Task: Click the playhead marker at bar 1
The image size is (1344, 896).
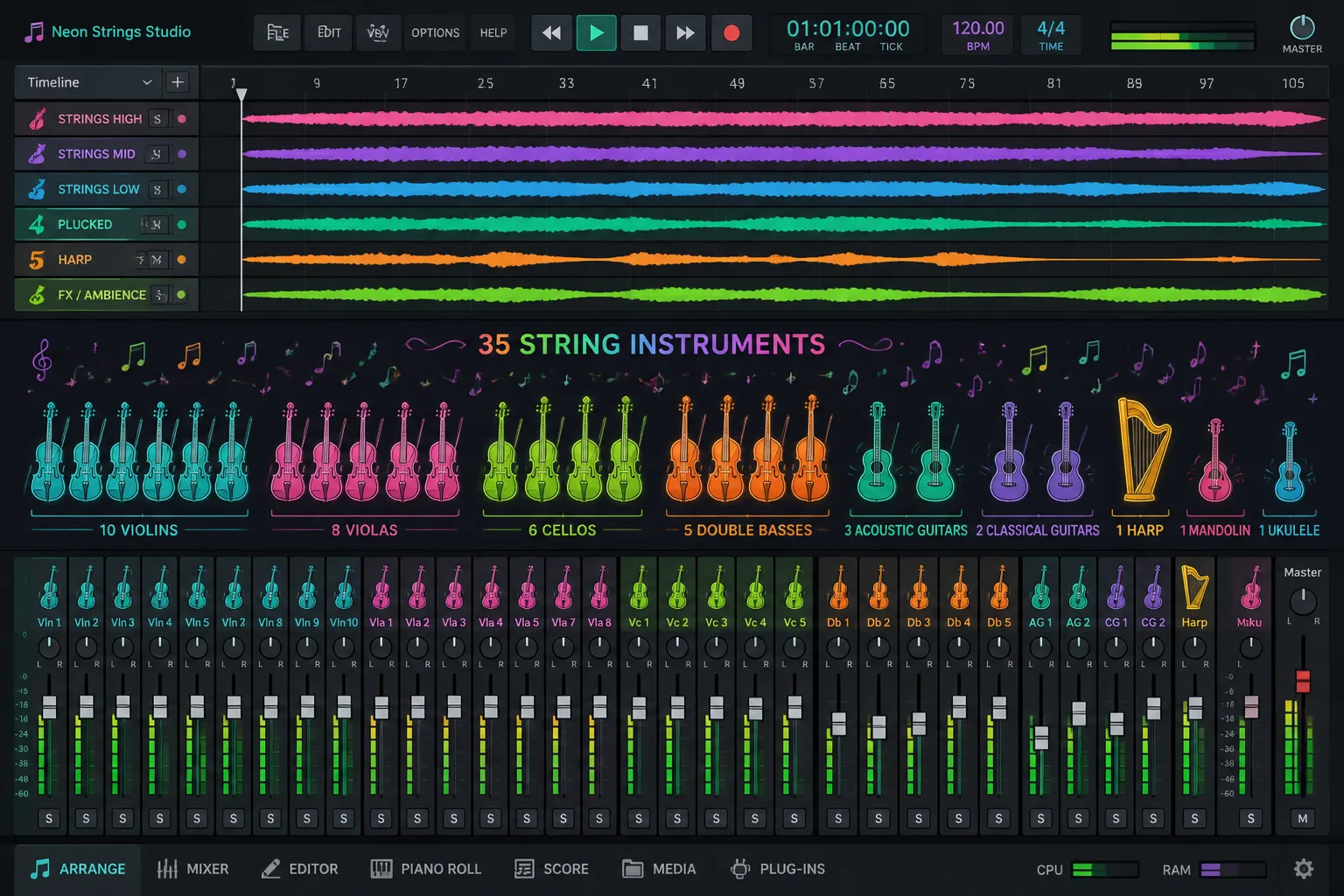Action: point(241,94)
